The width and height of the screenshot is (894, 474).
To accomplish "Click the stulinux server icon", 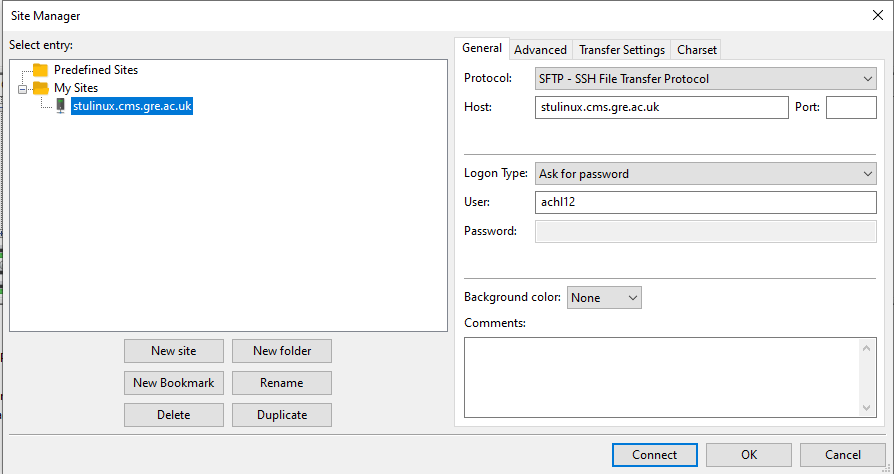I will (61, 106).
